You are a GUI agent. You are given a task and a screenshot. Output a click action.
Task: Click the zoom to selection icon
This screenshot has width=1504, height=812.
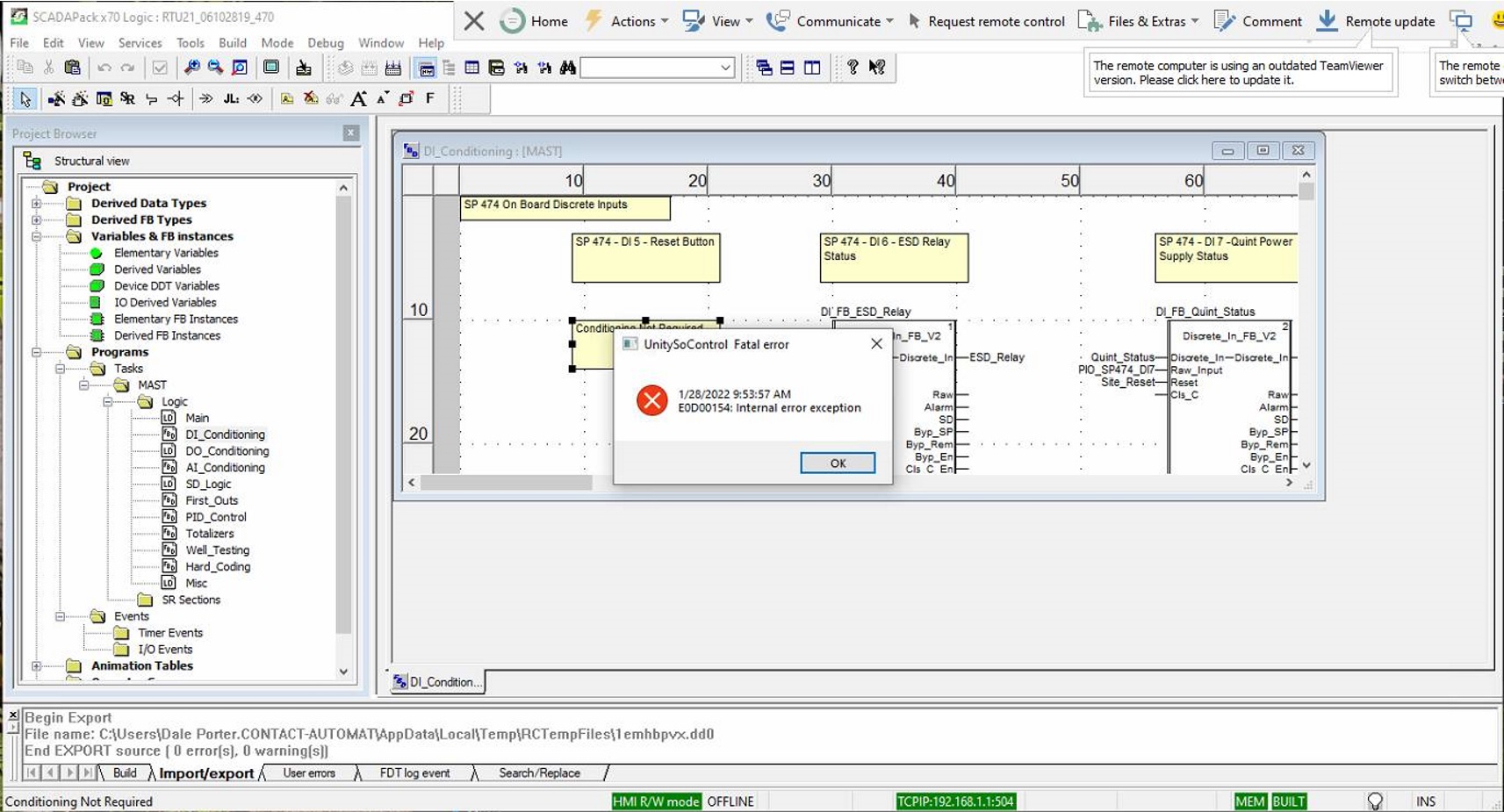pyautogui.click(x=239, y=68)
